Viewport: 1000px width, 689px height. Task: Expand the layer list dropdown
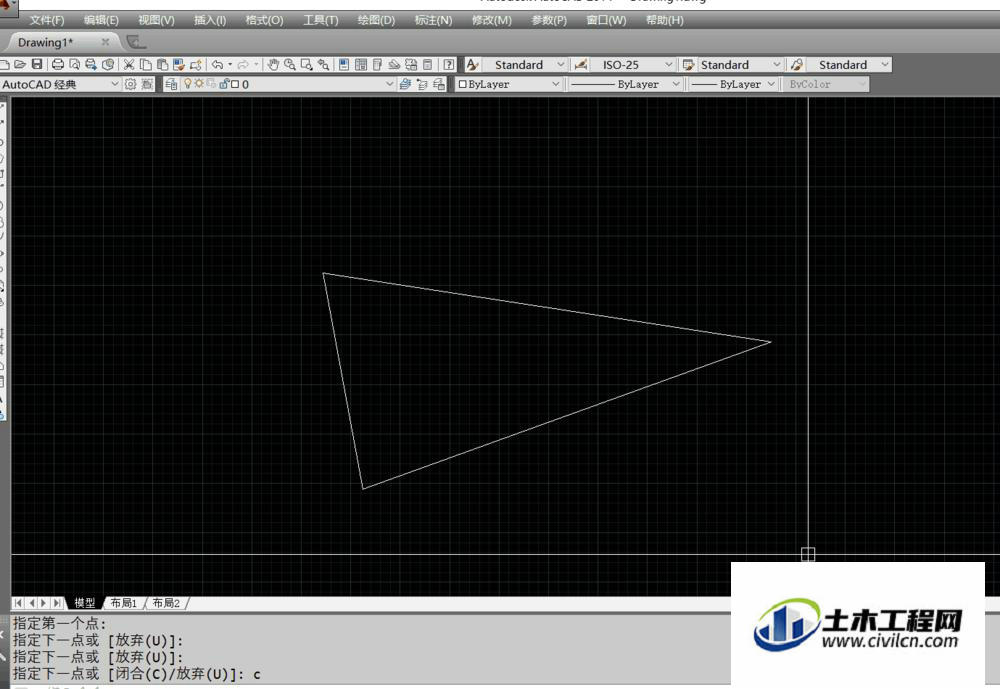[390, 84]
